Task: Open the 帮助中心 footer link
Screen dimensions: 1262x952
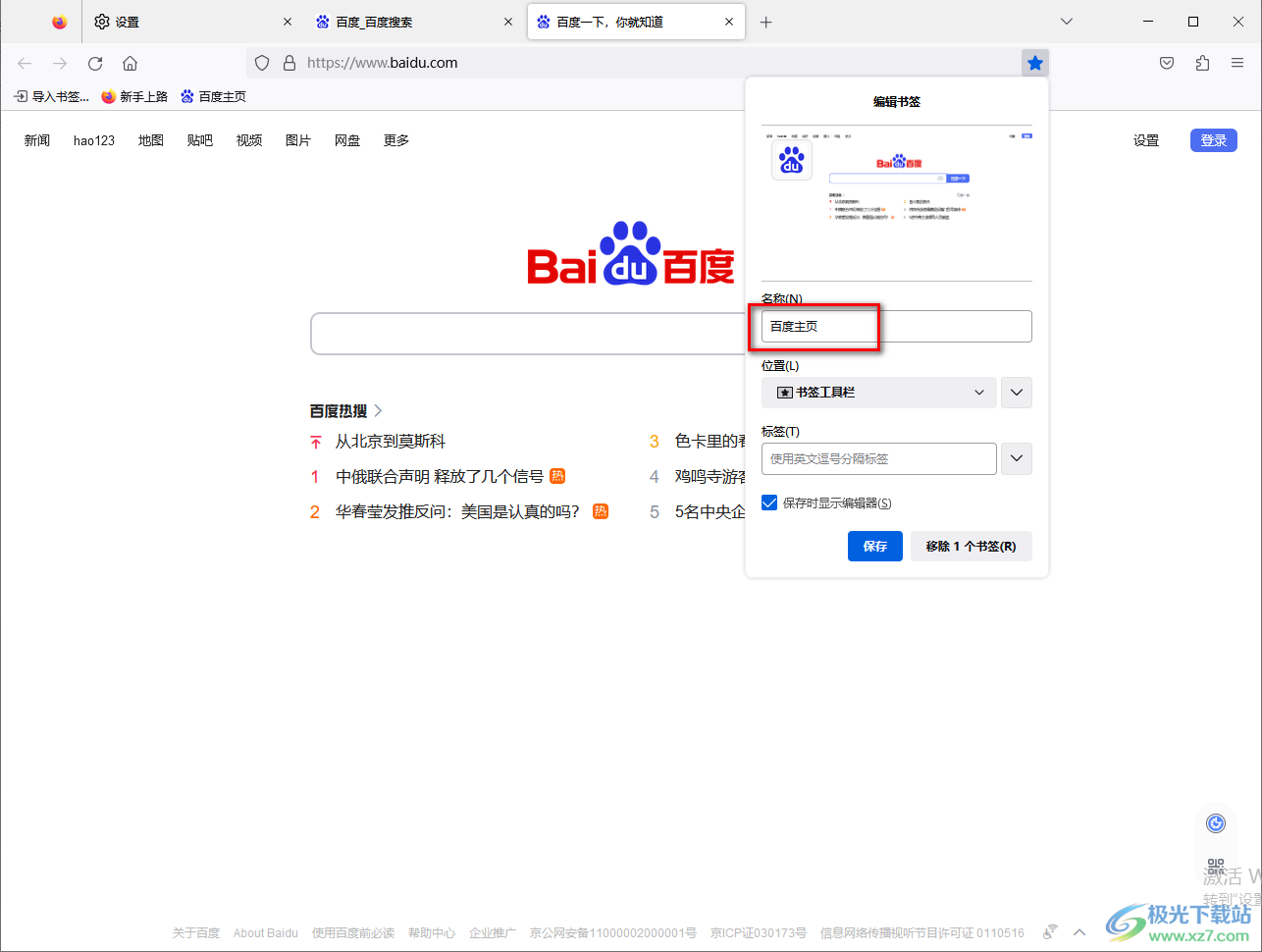Action: tap(432, 933)
